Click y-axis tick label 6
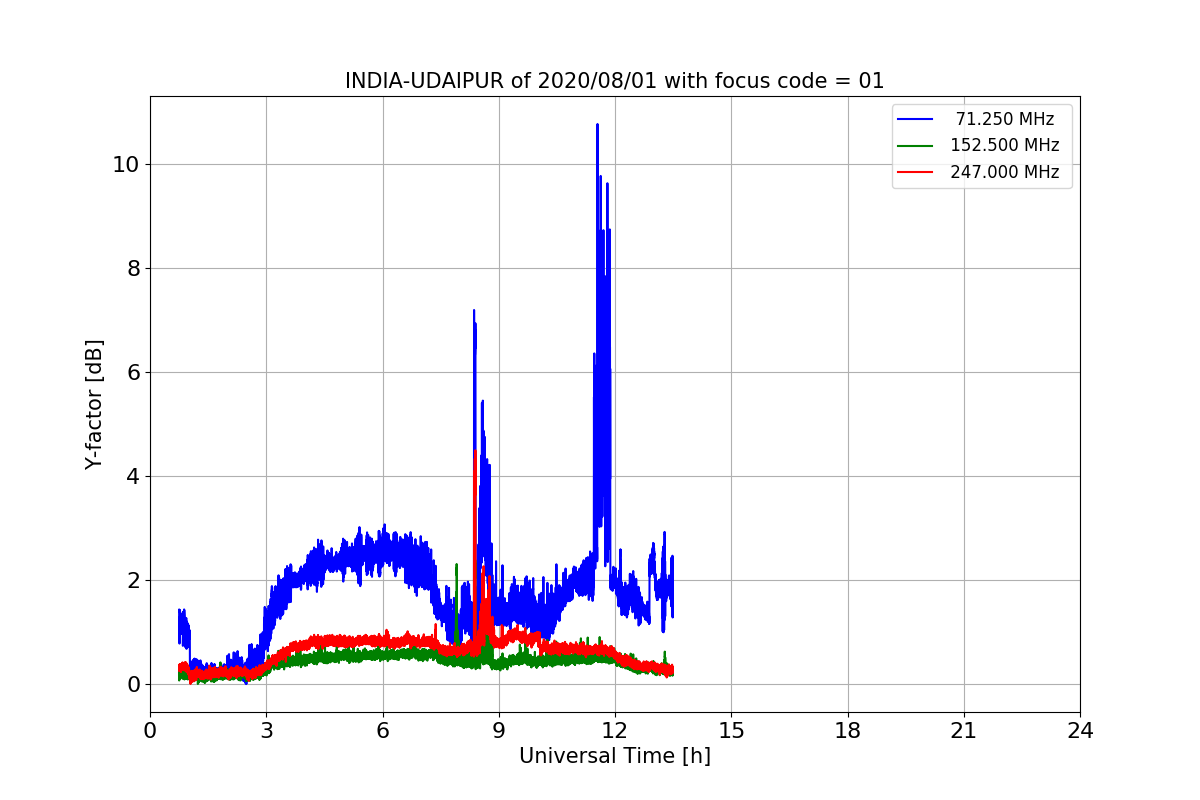Screen dimensions: 1200x800 point(132,372)
